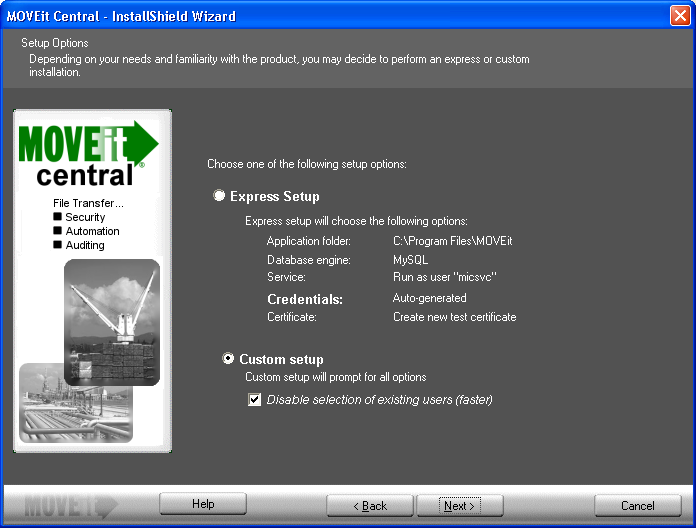Select the Custom setup radio button
The image size is (696, 528).
click(228, 359)
